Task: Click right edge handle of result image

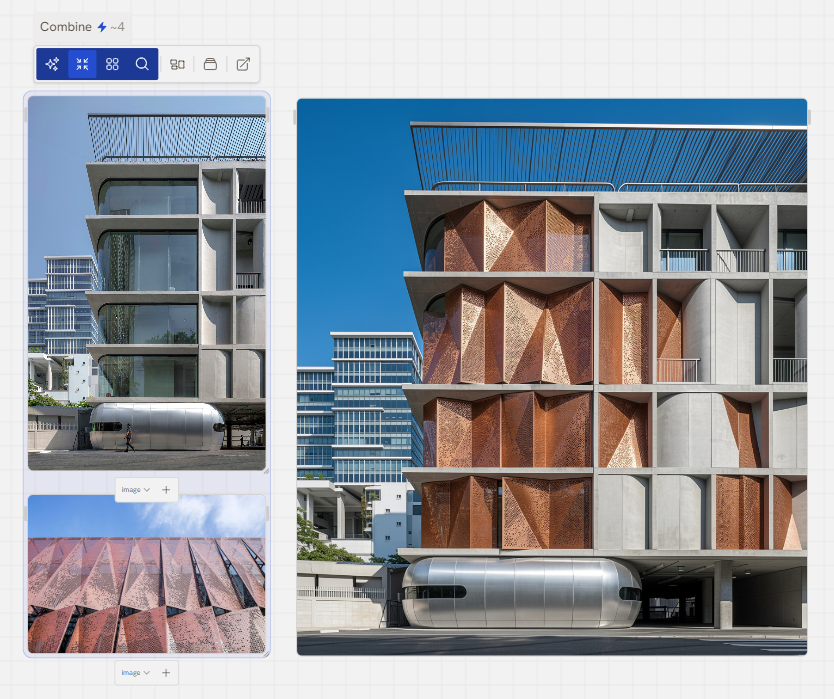Action: point(809,117)
